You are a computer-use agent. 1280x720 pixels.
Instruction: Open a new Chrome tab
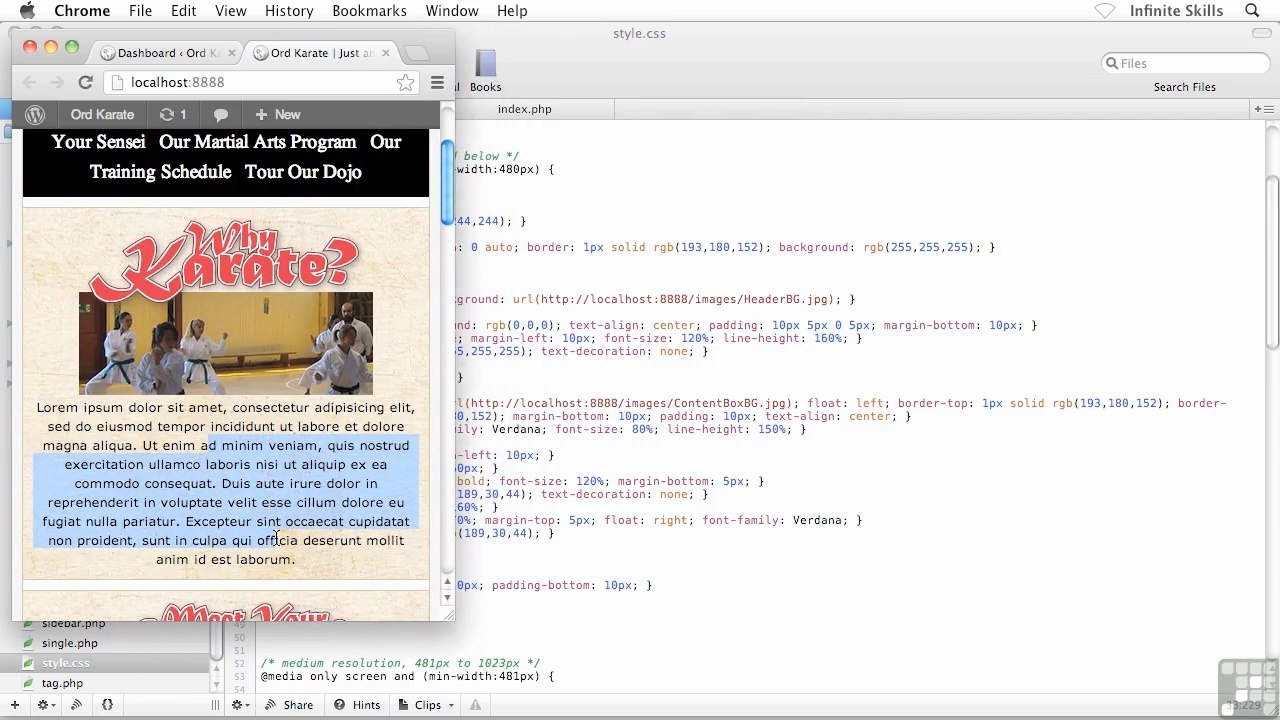(x=418, y=53)
